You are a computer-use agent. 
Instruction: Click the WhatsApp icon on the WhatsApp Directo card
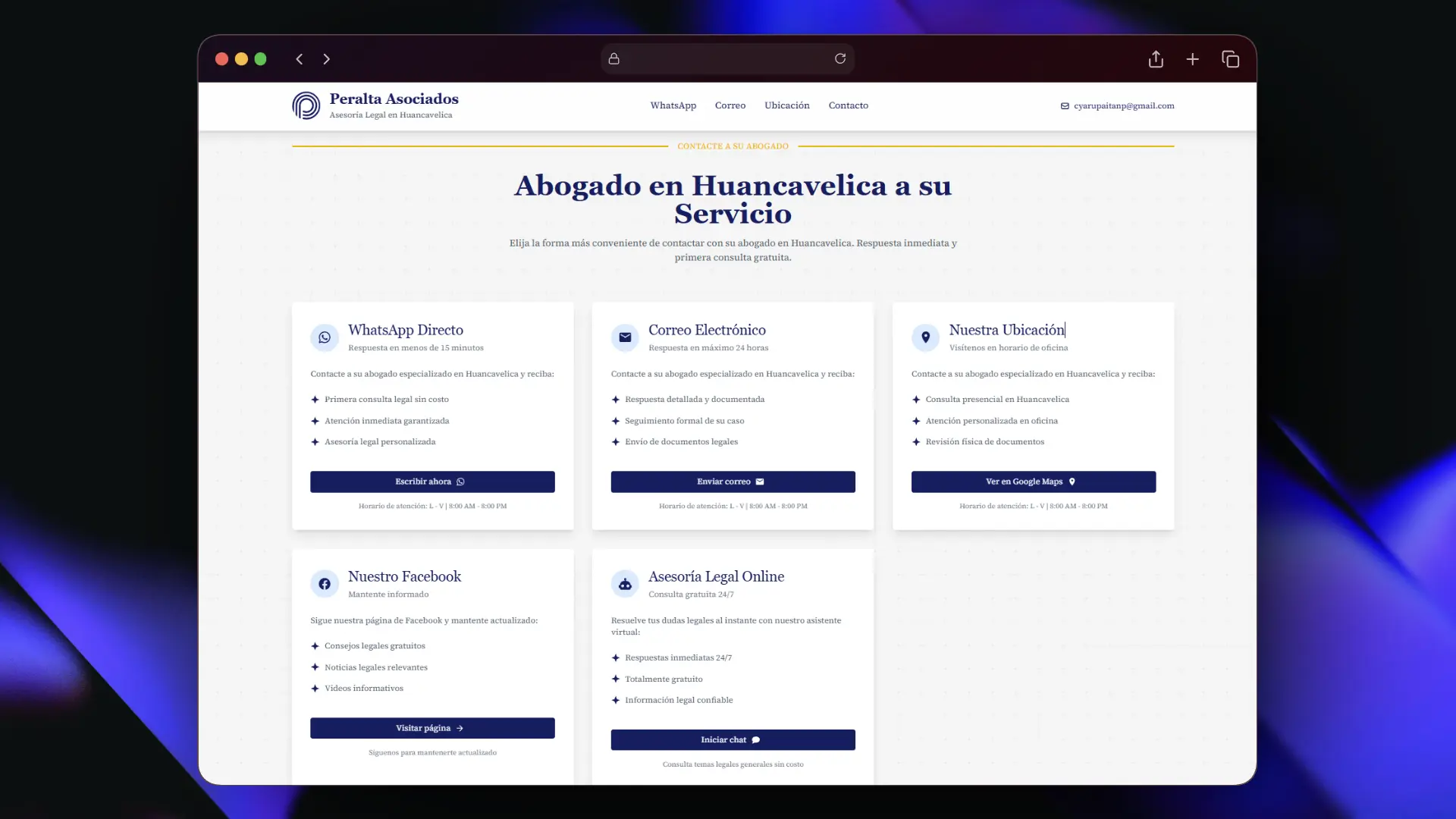coord(325,337)
